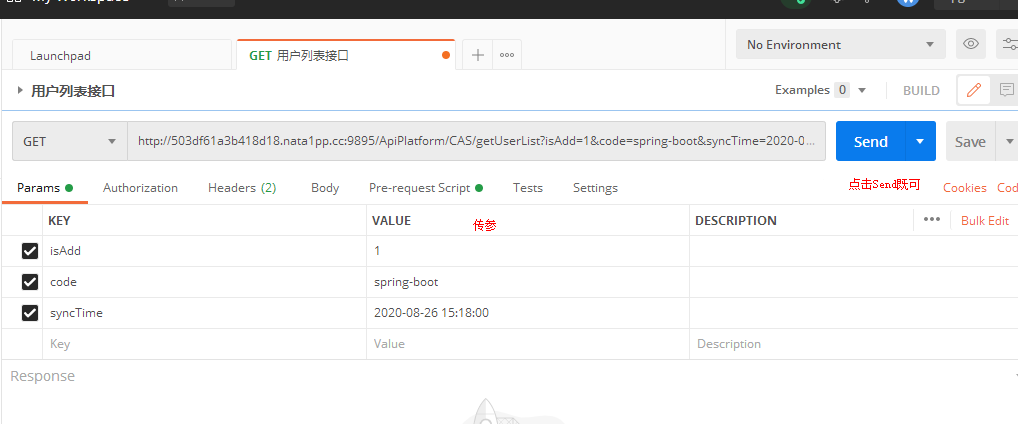Expand the Examples dropdown
1018x424 pixels.
[x=862, y=90]
